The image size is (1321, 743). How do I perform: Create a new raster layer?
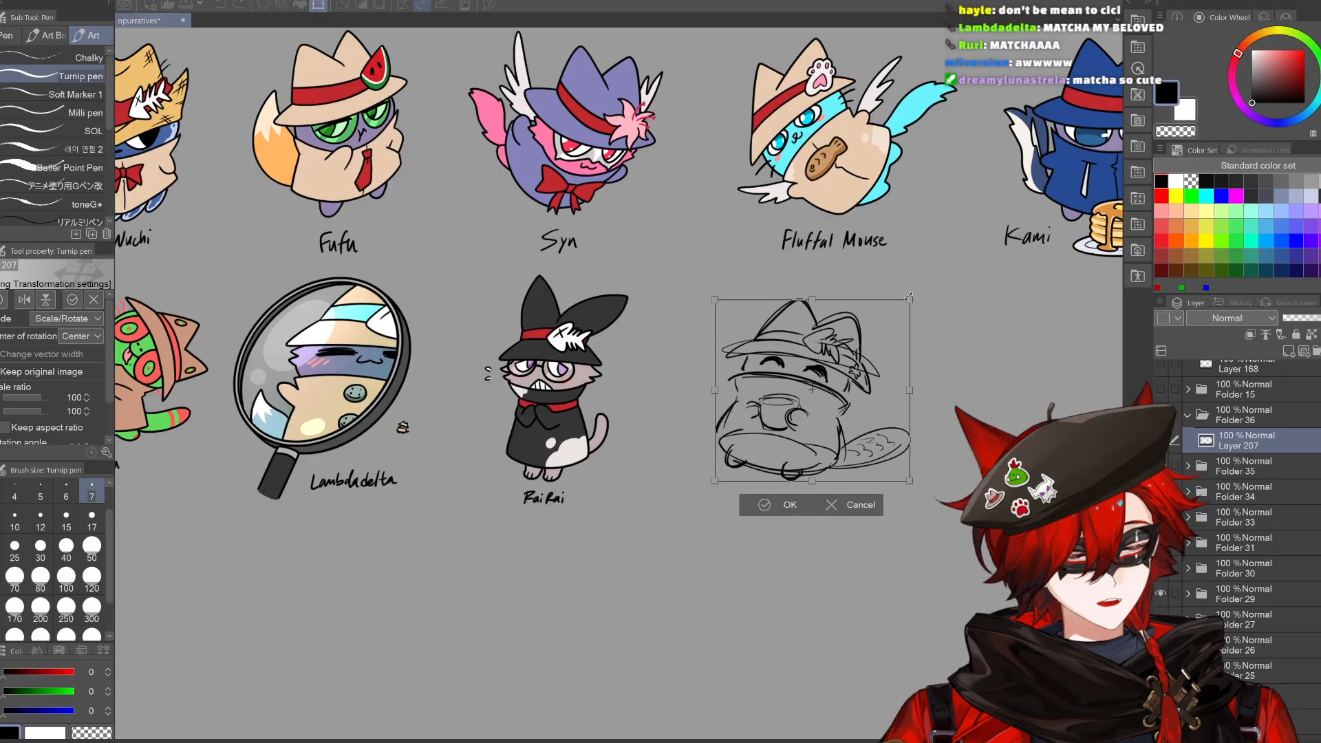pos(1290,351)
